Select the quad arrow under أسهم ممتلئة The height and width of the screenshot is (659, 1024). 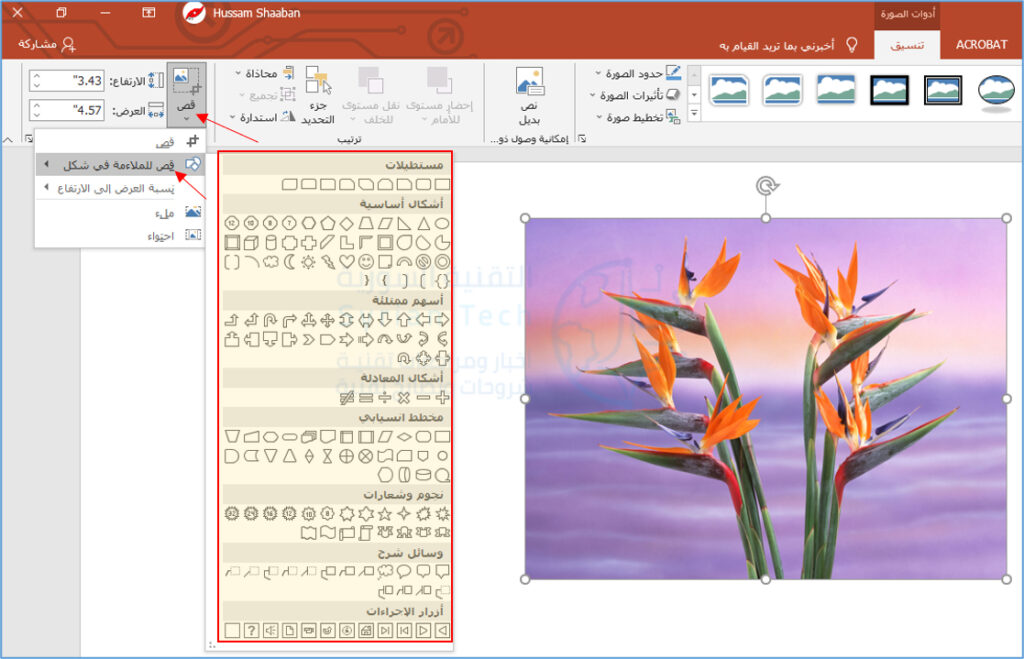point(327,320)
